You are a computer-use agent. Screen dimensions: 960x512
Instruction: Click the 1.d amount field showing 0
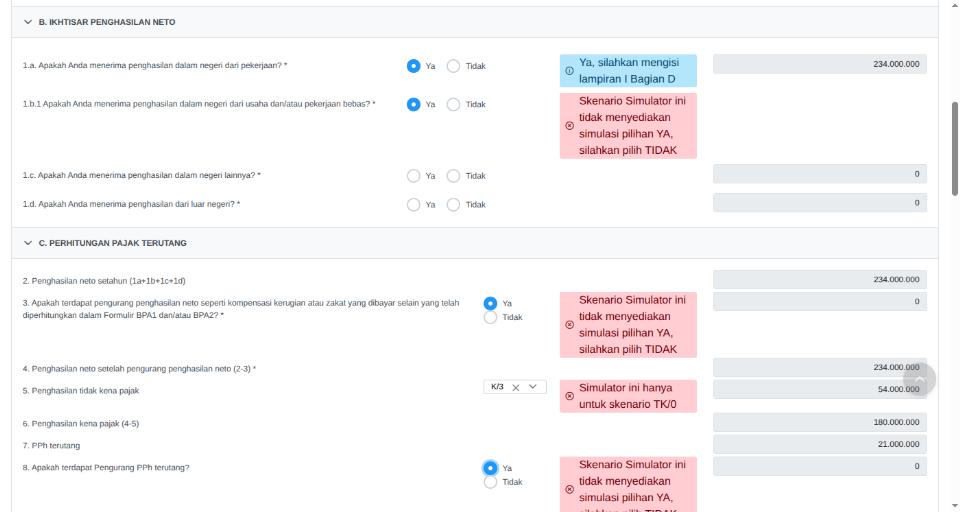click(820, 203)
